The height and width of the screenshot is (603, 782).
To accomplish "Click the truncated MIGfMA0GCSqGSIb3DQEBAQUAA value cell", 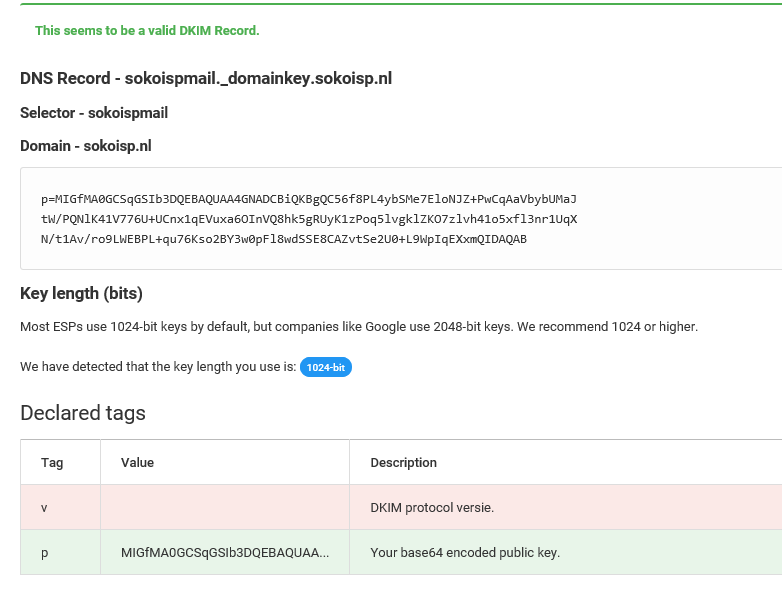I will click(224, 553).
